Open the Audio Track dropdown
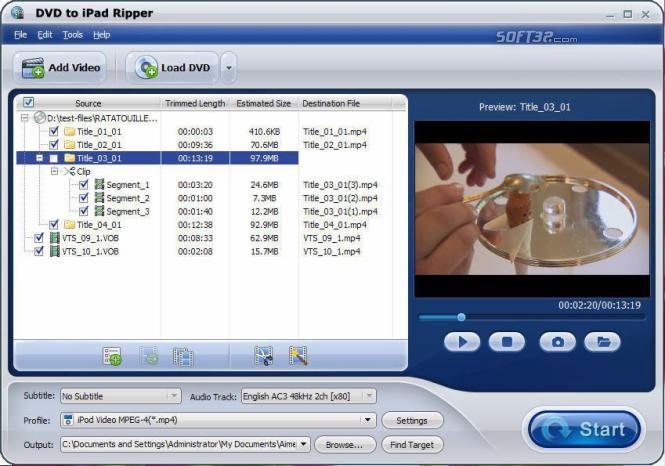 (309, 396)
